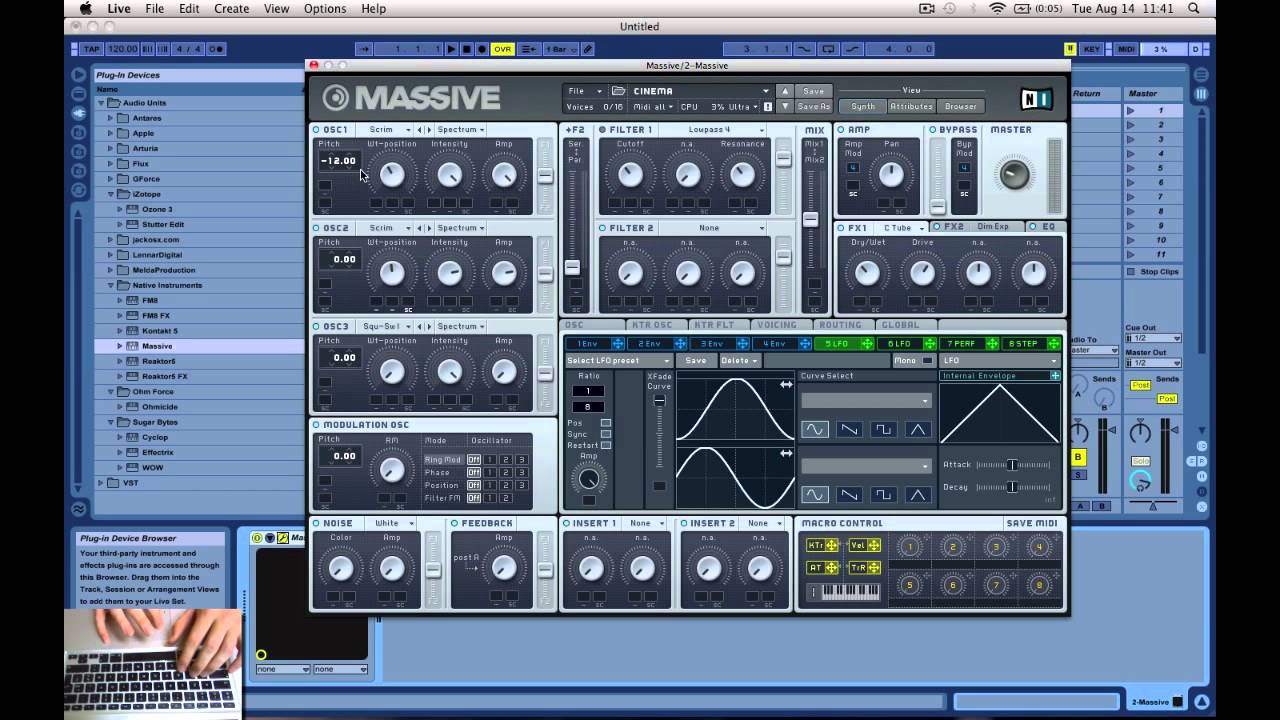1280x720 pixels.
Task: Select triangle wave in upper curve row
Action: click(917, 429)
